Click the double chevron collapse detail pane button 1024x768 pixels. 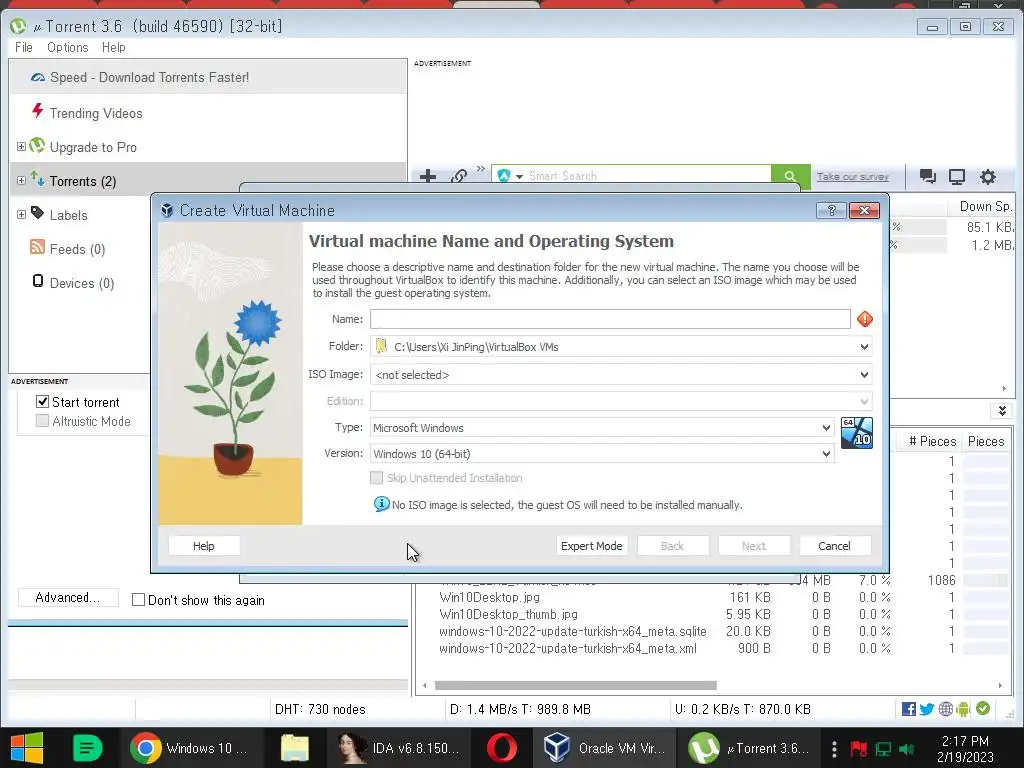click(x=1002, y=411)
